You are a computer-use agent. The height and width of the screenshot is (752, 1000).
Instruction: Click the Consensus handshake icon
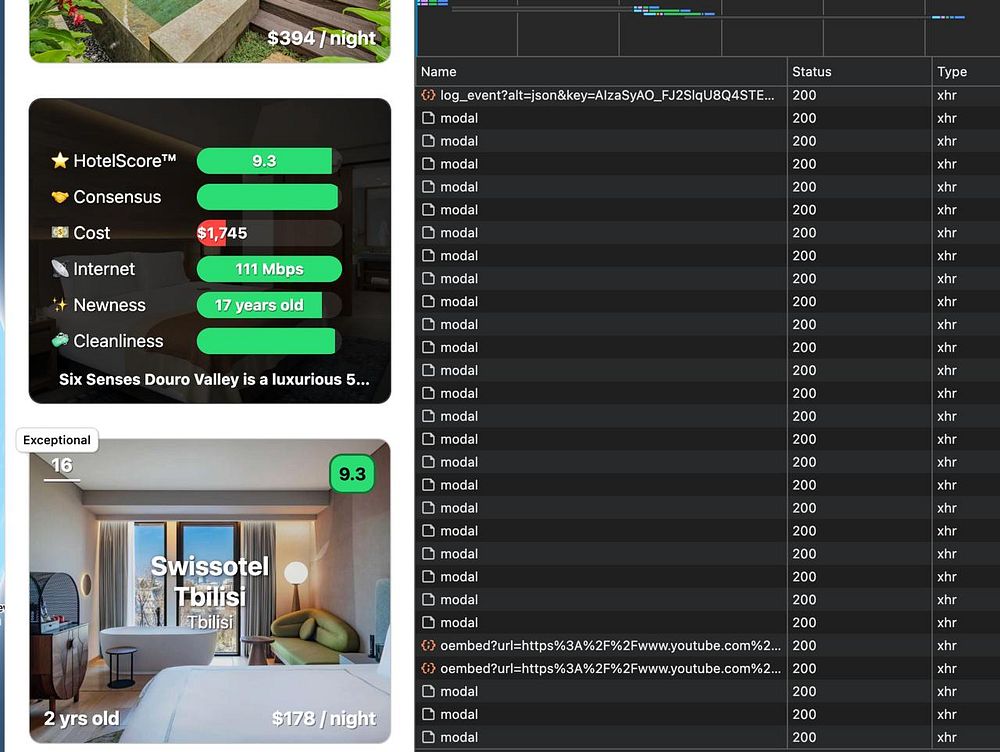60,197
